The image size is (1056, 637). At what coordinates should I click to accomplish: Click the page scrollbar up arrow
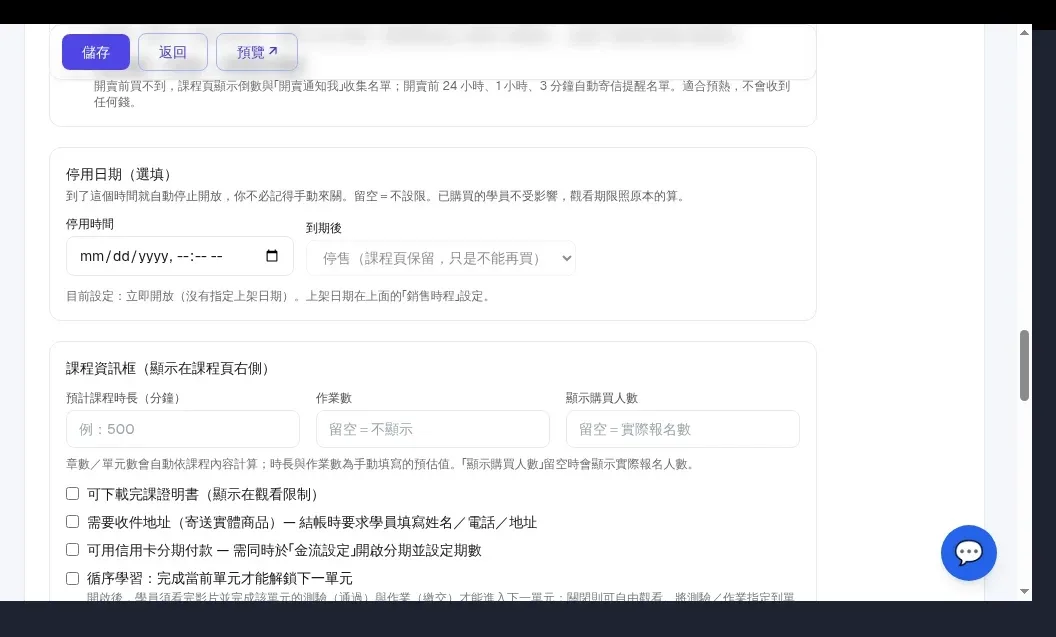tap(1024, 32)
